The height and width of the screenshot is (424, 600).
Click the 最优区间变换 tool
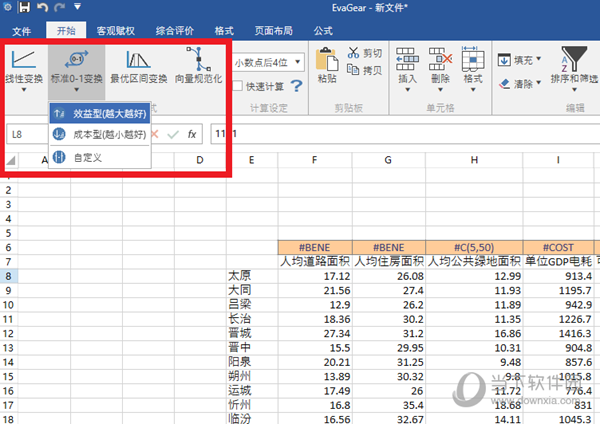(139, 67)
